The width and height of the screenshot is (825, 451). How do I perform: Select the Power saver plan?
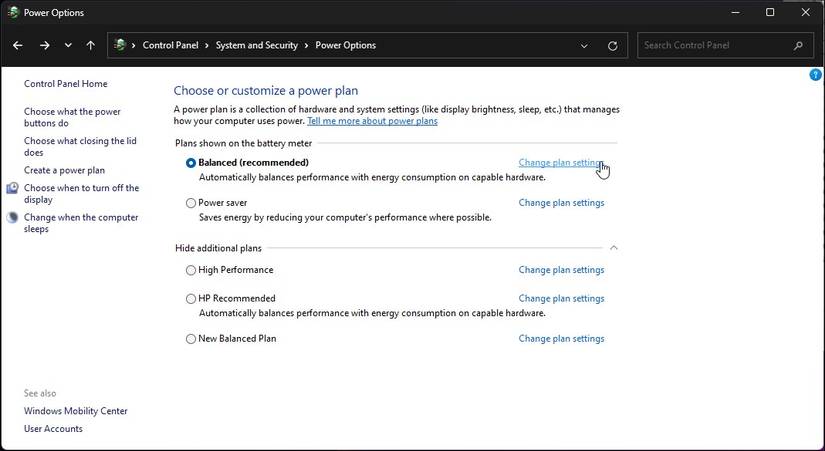[191, 203]
